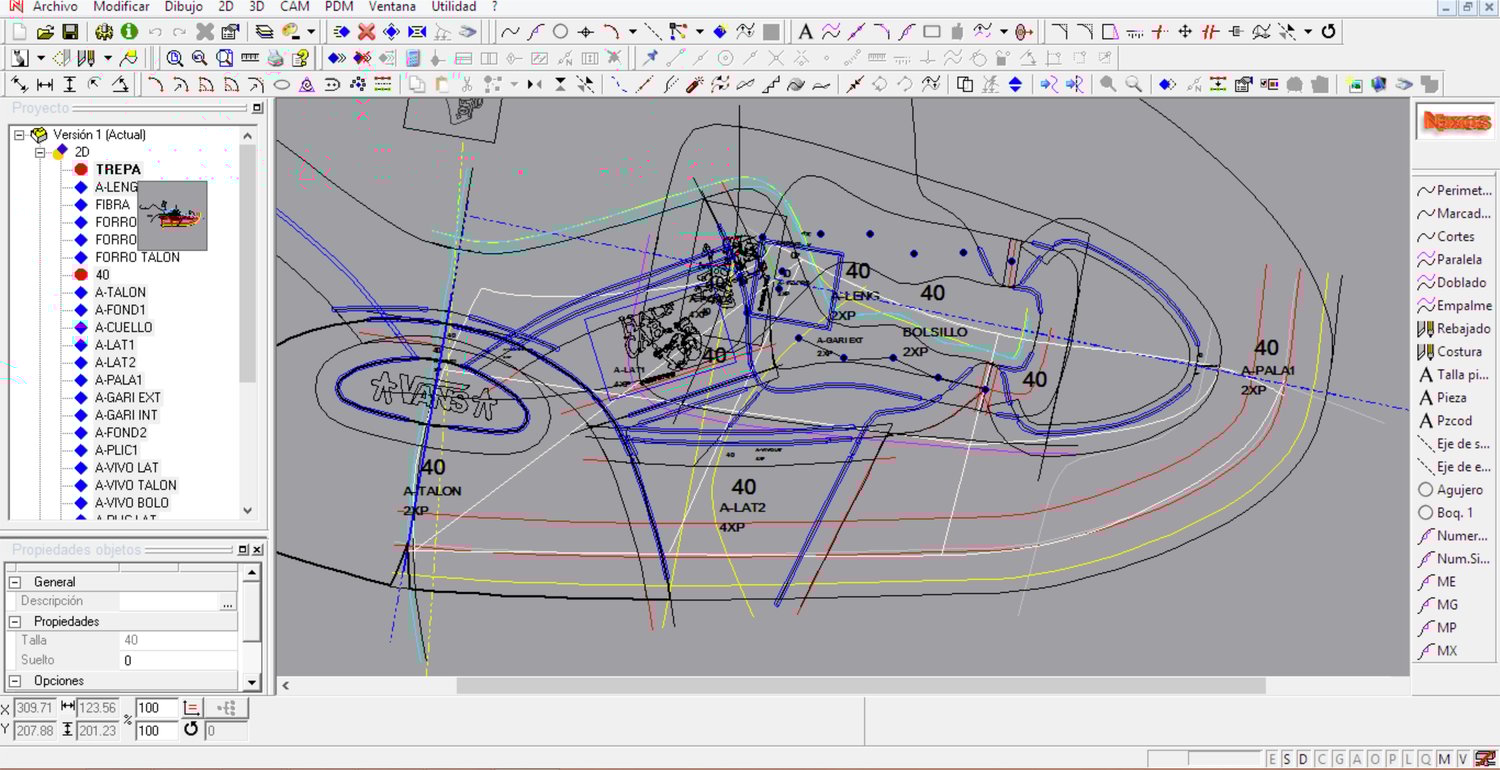Click the magnifier zoom window icon
The height and width of the screenshot is (770, 1500).
coord(175,58)
